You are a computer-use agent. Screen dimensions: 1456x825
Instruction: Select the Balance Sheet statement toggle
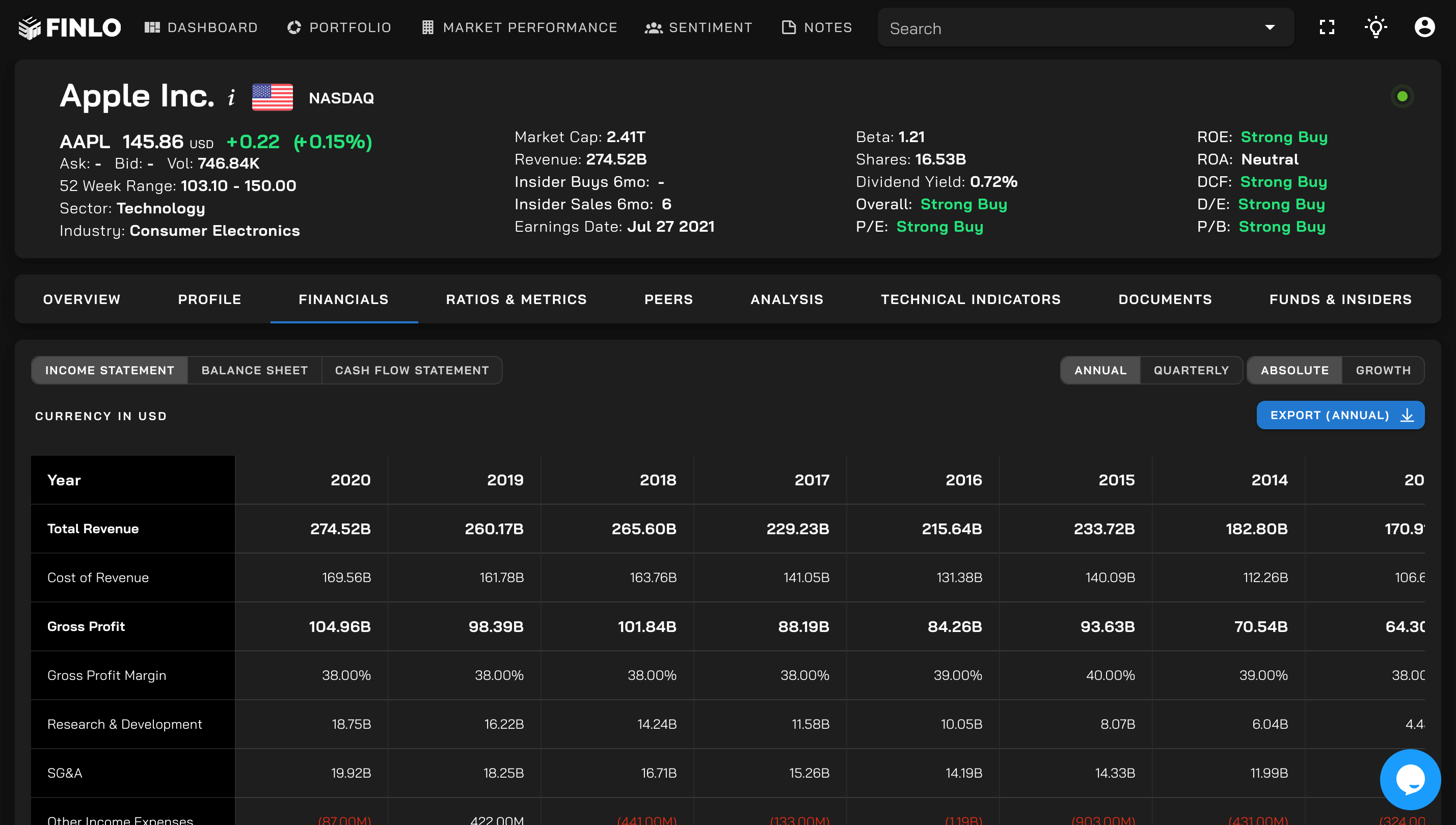255,370
